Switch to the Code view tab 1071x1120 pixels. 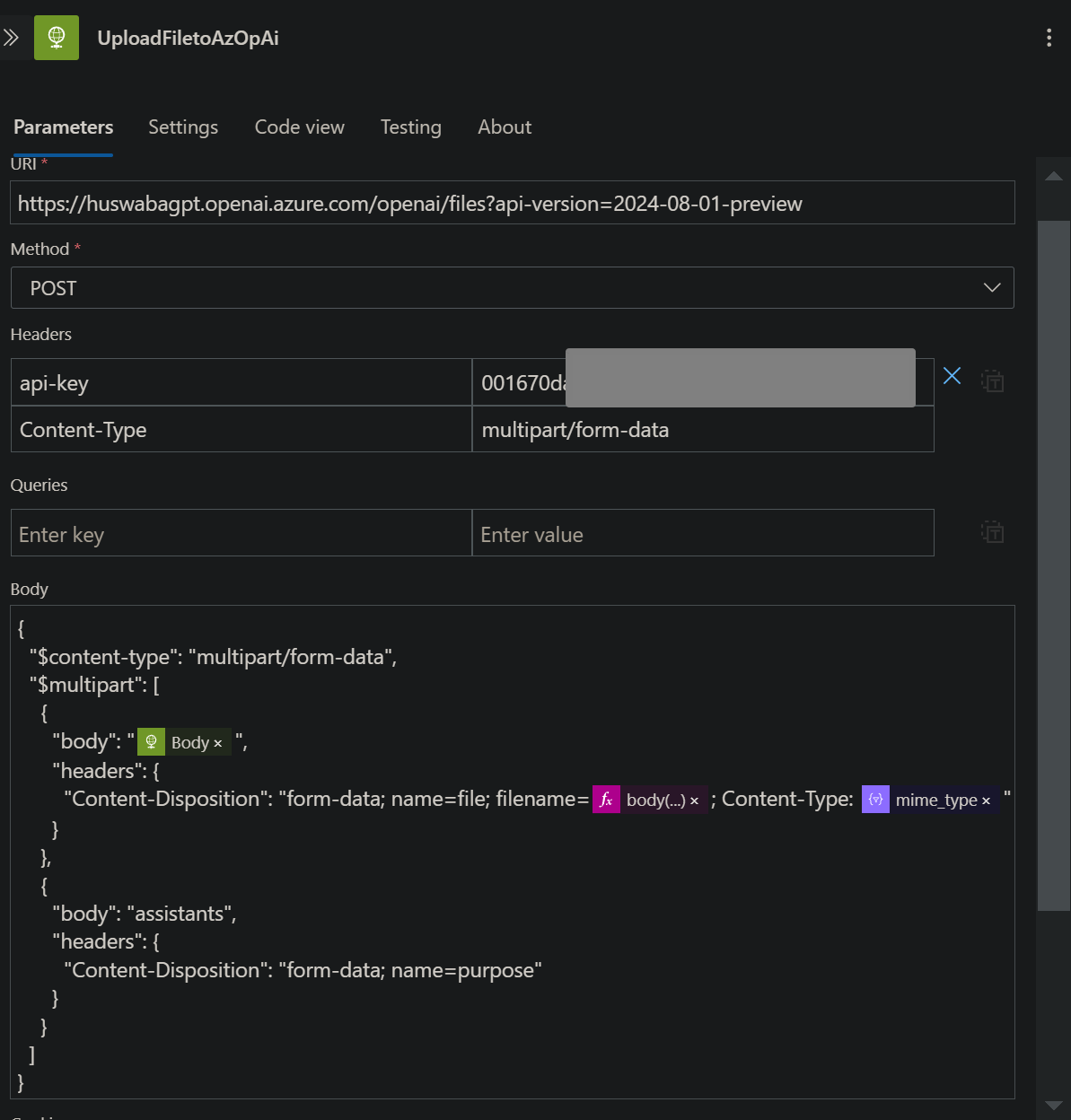pos(299,127)
